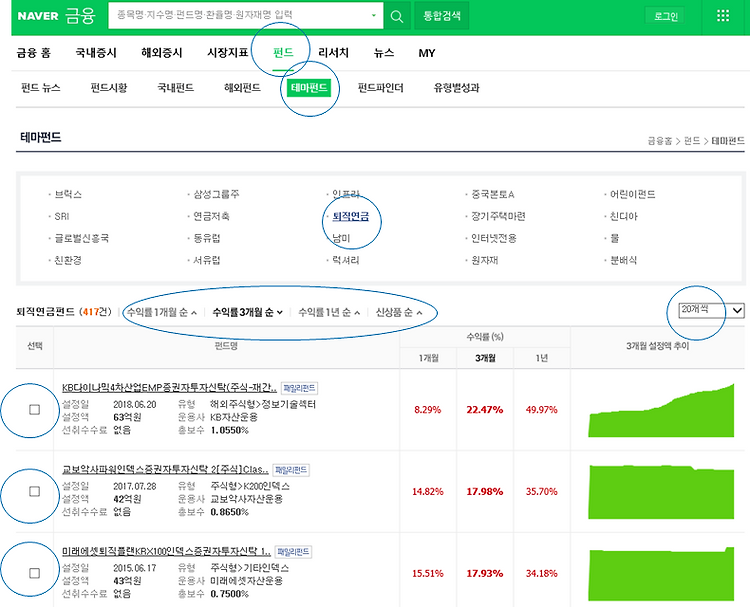Sort by 수익률 1개월 순
Image resolution: width=750 pixels, height=607 pixels.
(x=162, y=312)
